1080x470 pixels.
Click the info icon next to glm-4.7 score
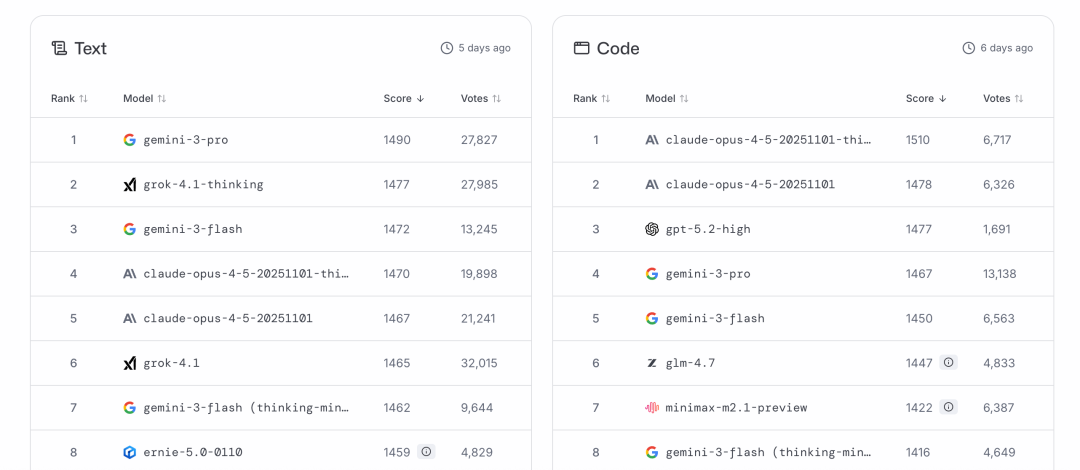pos(948,363)
